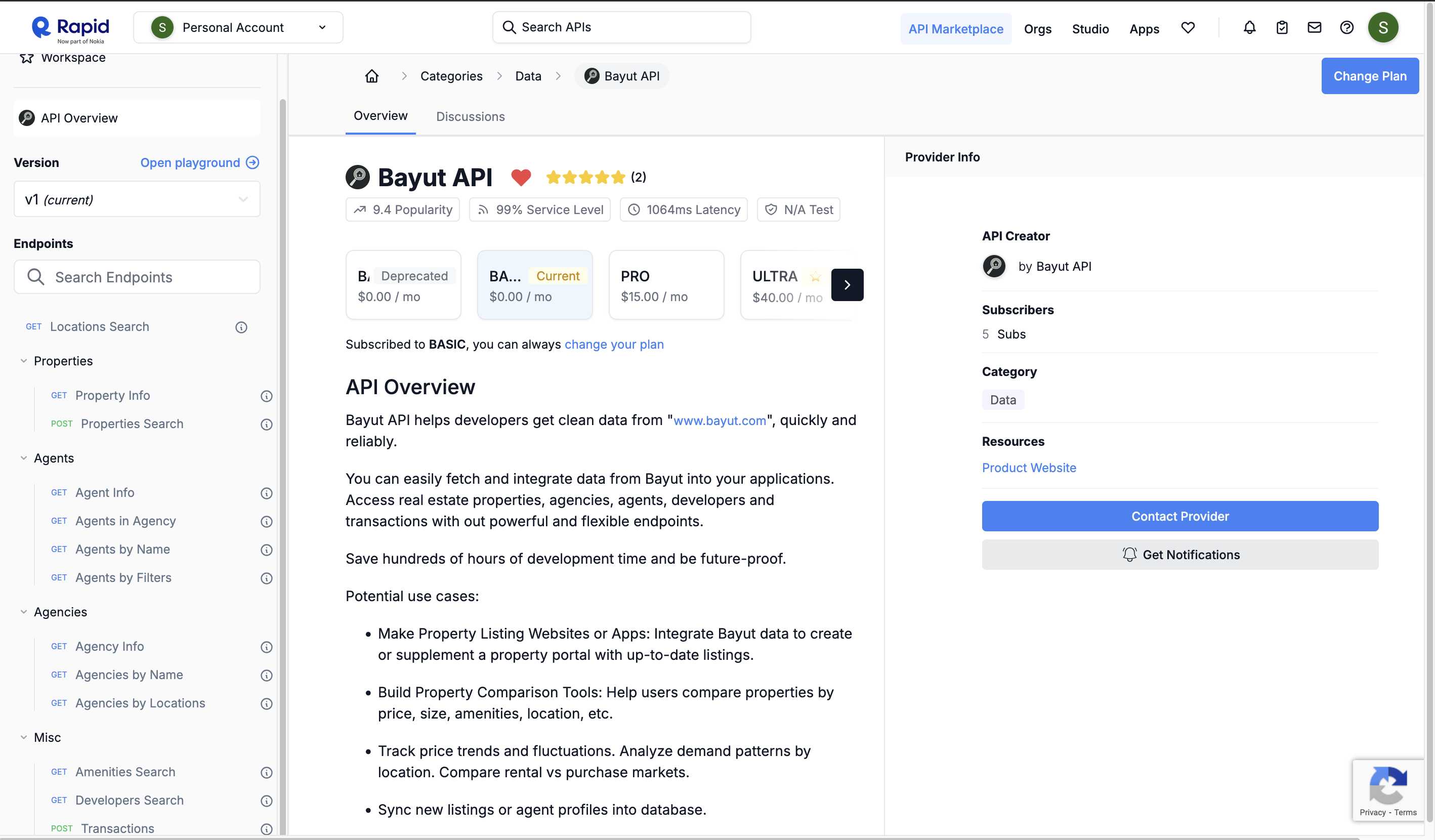
Task: Unfavorite Bayut API via the red heart
Action: (521, 177)
